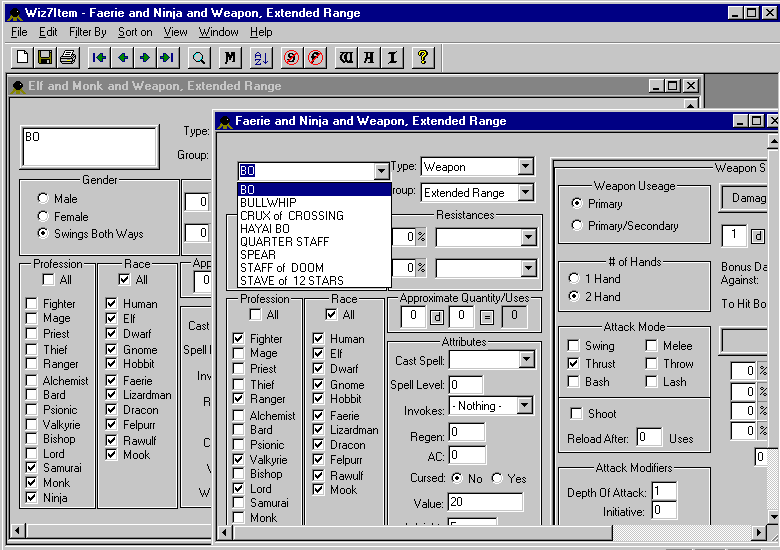The height and width of the screenshot is (550, 780).
Task: Click the Wiz7Item title bar app icon
Action: click(15, 13)
